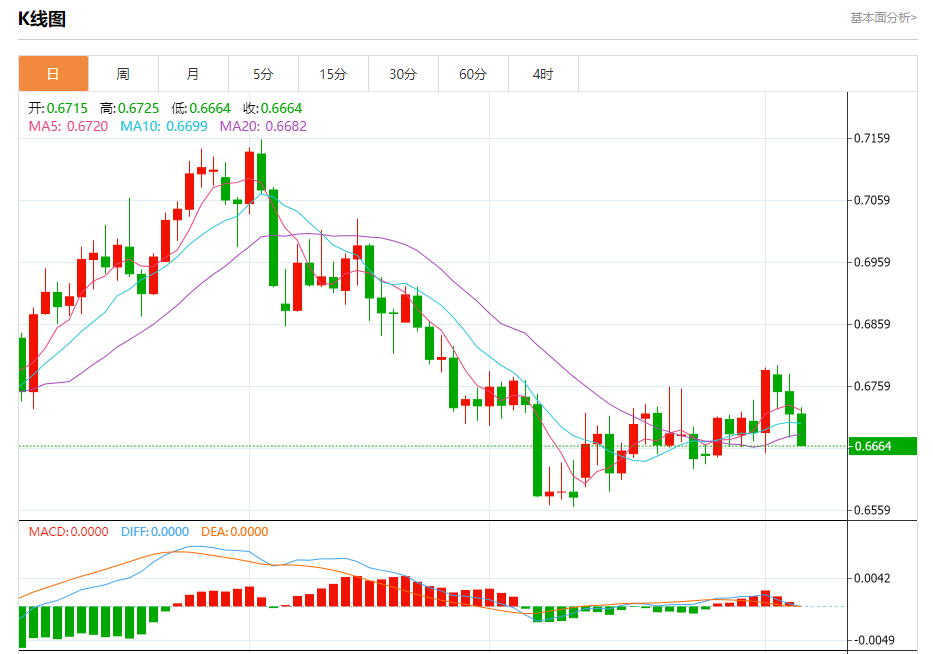Click the DEA:0.0000 indicator label

click(x=234, y=531)
